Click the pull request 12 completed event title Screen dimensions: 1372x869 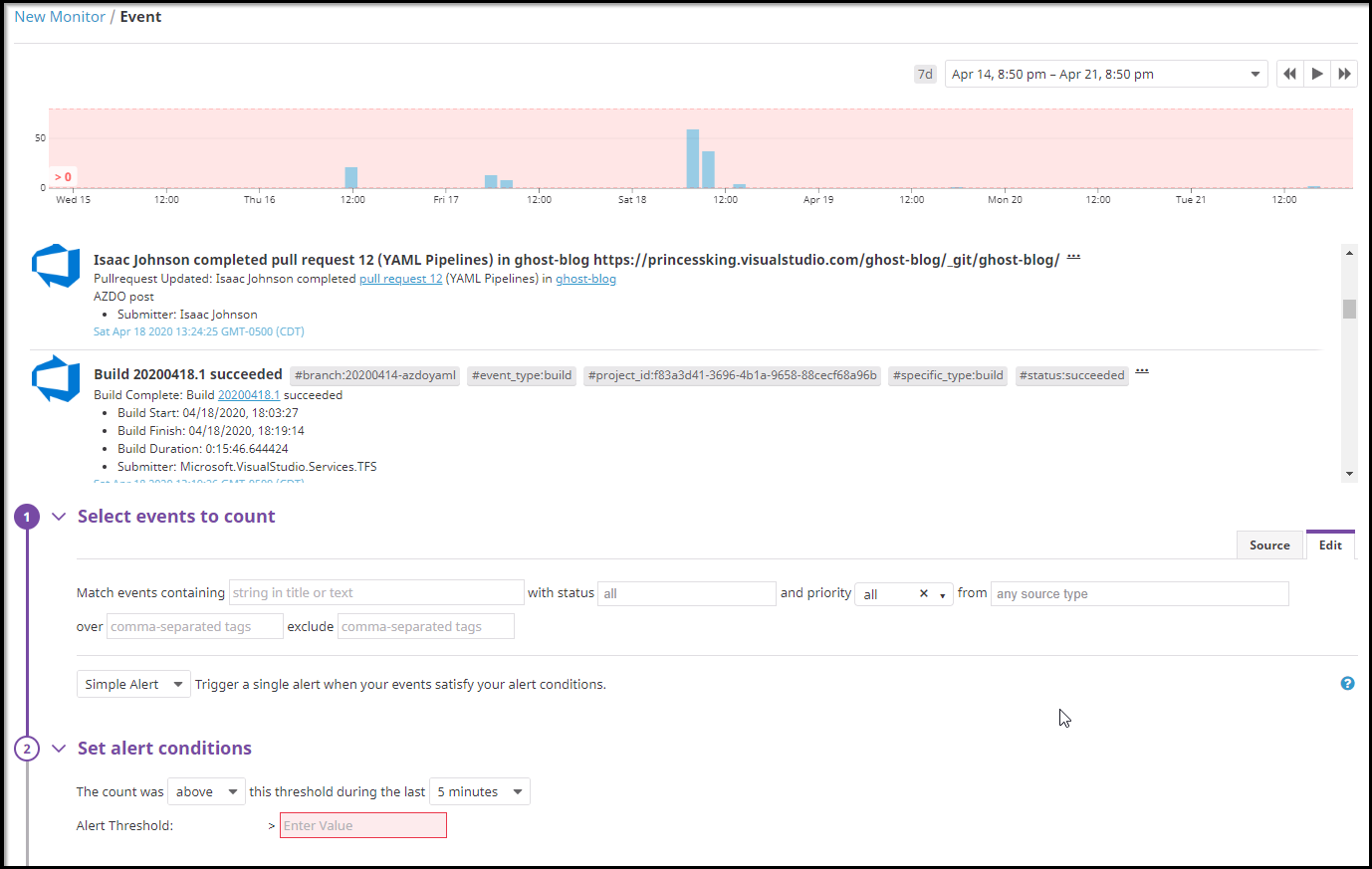coord(576,260)
